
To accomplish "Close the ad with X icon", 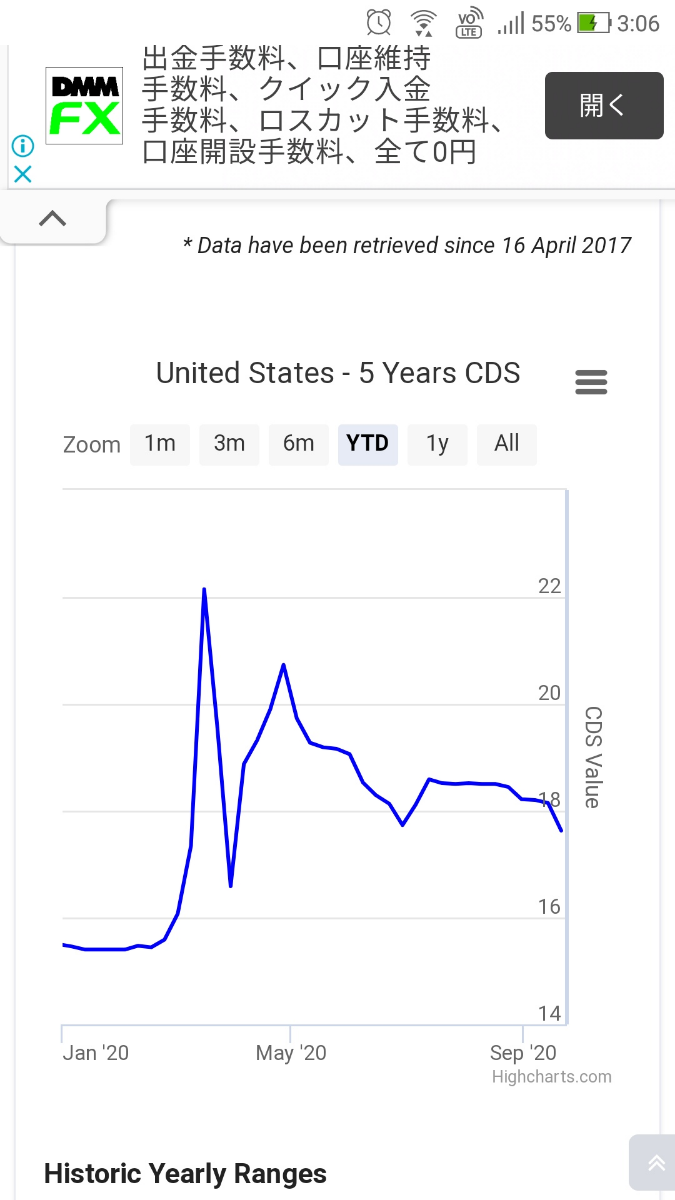I will coord(22,174).
